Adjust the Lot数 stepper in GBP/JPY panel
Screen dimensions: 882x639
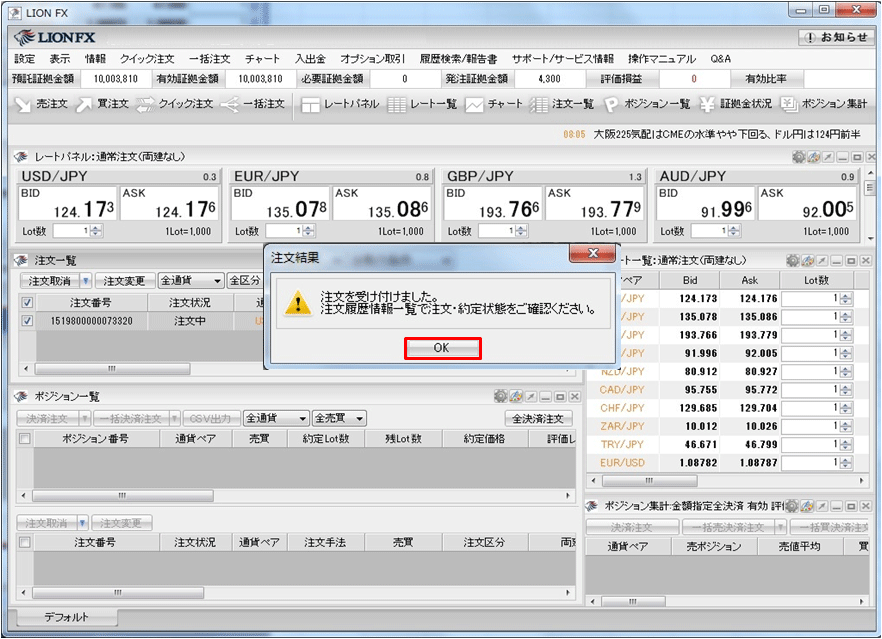521,231
